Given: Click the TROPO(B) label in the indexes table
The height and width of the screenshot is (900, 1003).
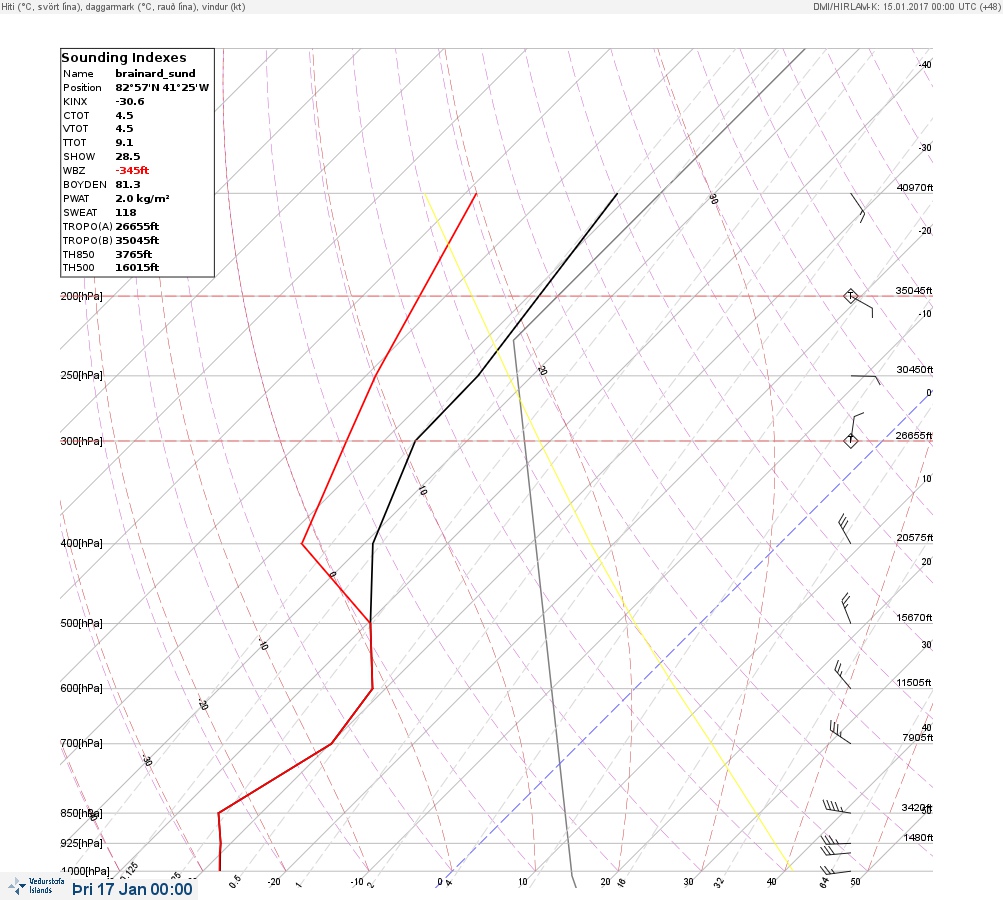Looking at the screenshot, I should [88, 241].
